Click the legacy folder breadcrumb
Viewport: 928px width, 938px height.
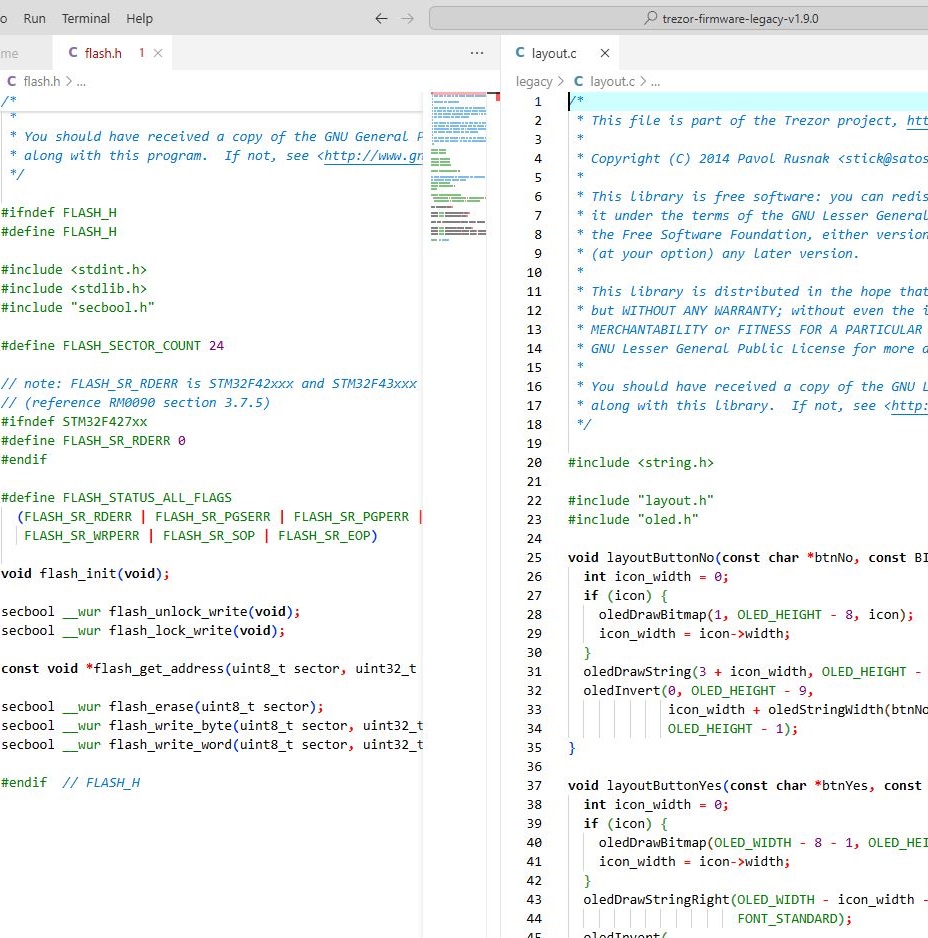tap(534, 82)
